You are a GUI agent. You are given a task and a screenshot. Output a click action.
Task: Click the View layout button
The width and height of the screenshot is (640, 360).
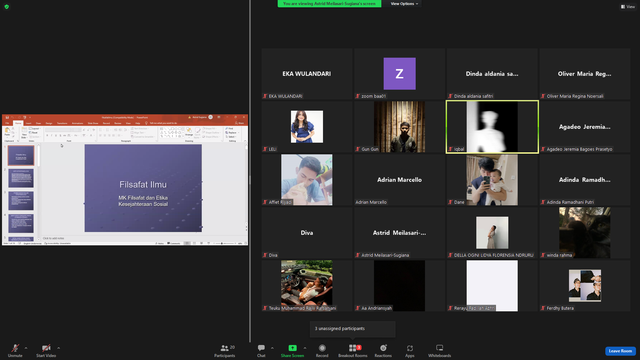pyautogui.click(x=628, y=7)
